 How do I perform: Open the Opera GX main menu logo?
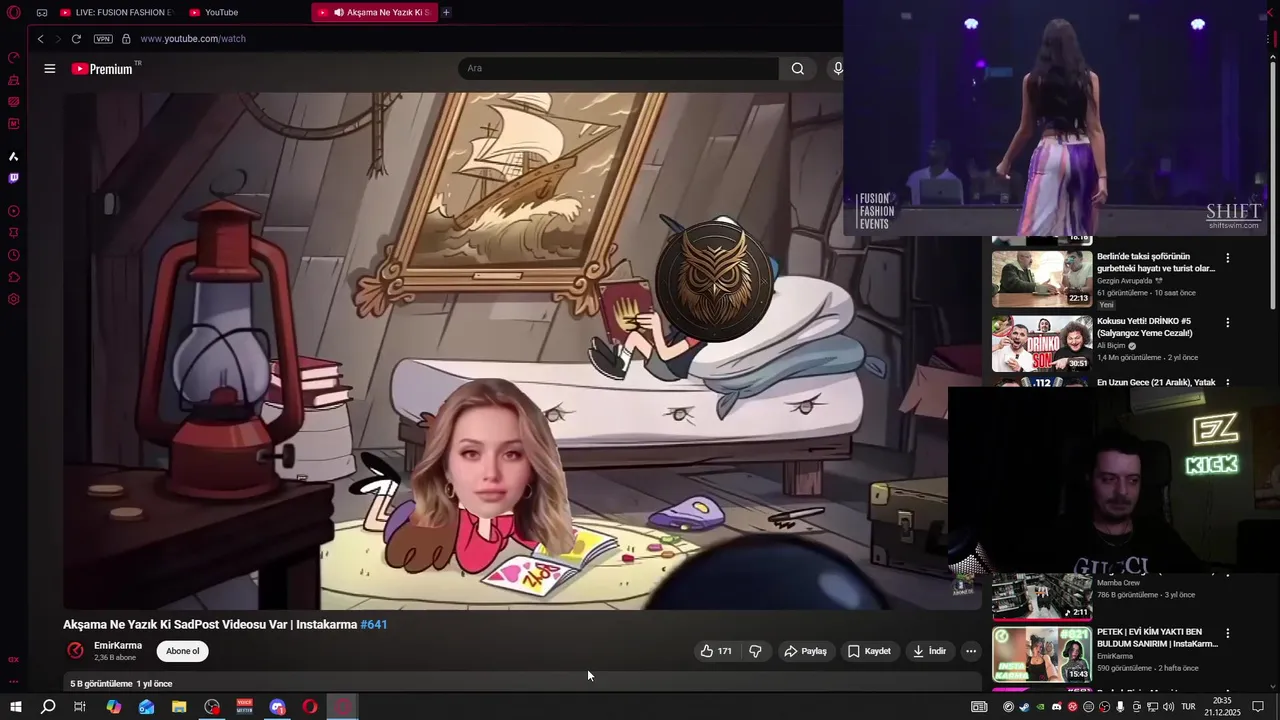tap(14, 12)
